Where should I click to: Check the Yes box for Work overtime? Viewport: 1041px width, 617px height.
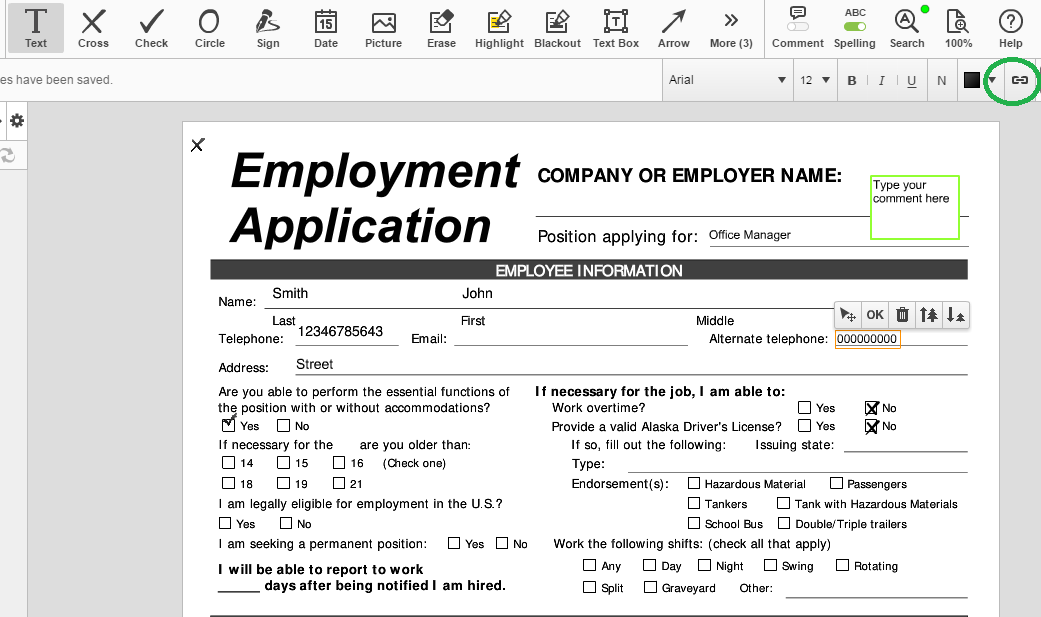(x=804, y=407)
